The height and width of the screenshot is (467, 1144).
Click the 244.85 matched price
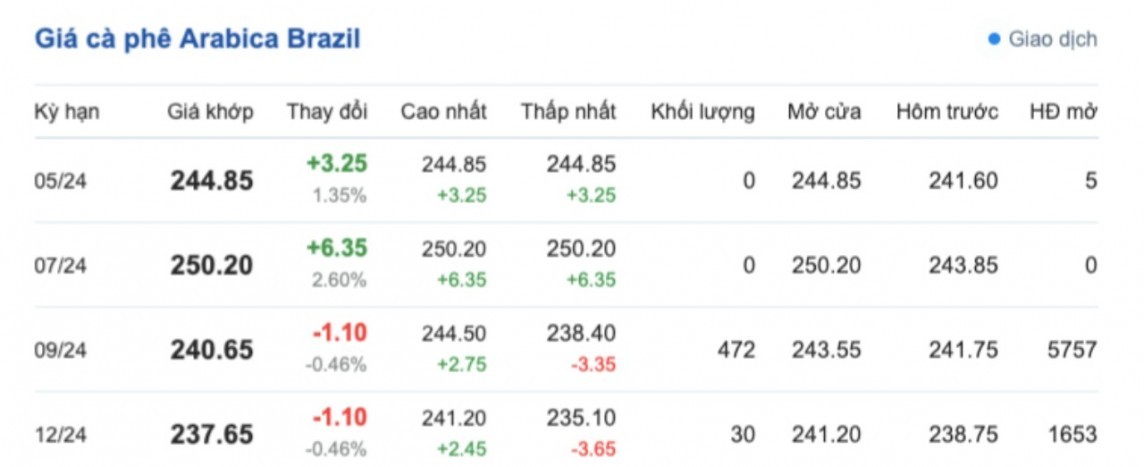(x=211, y=181)
